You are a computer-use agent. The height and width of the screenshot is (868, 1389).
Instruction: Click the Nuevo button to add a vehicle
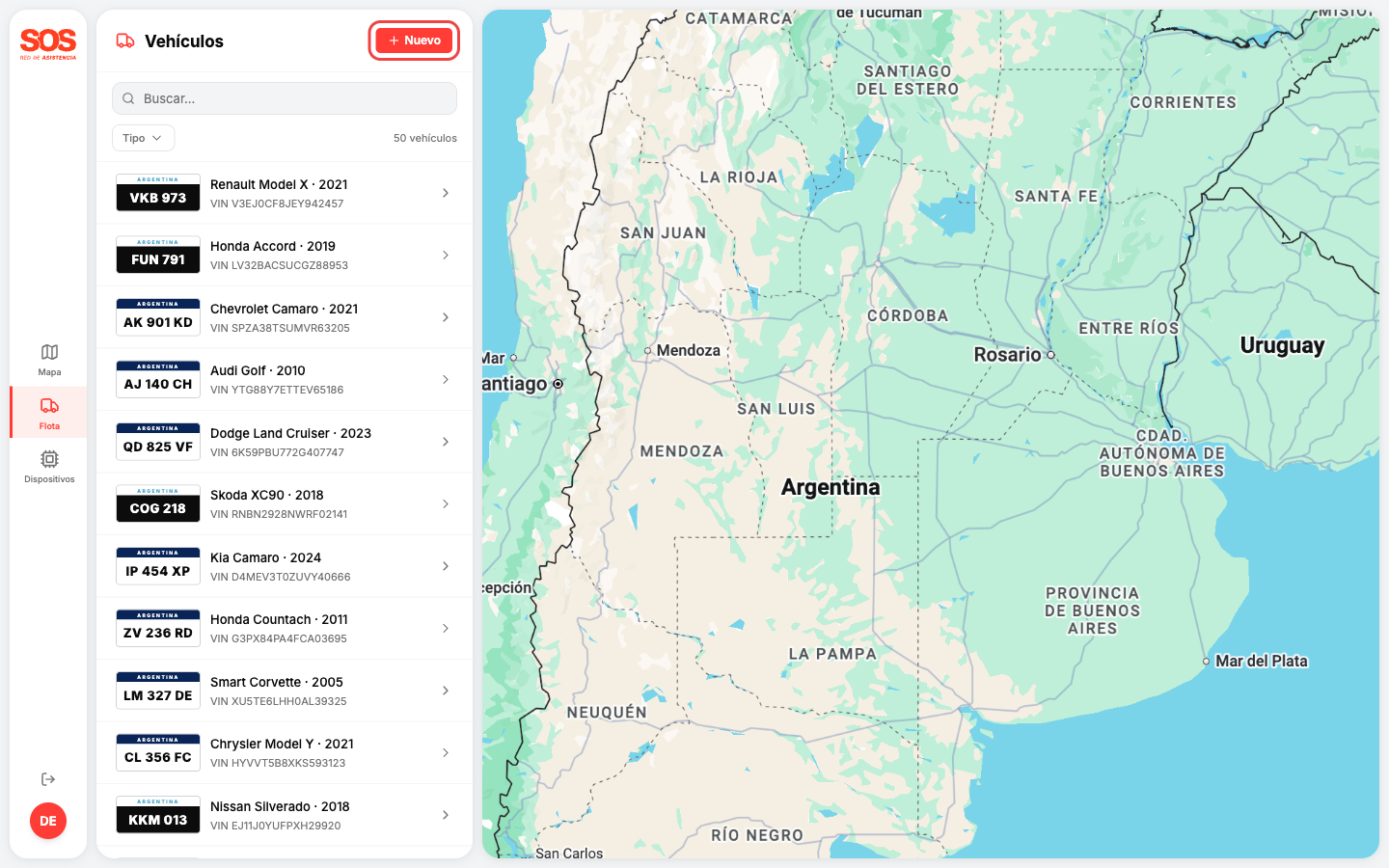(x=414, y=41)
